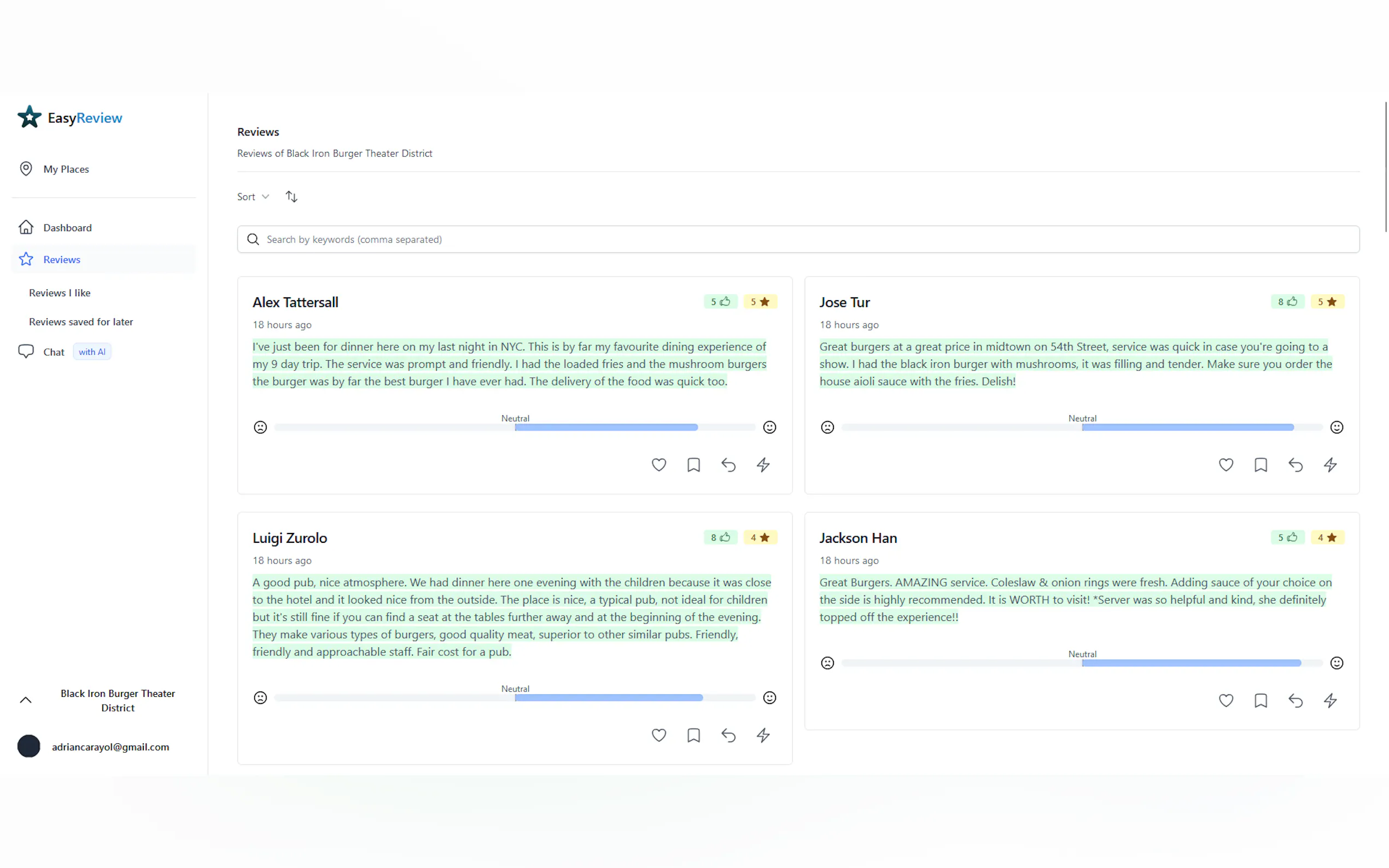Click the reply arrow on Alex Tattersall's review
This screenshot has width=1389, height=868.
[x=728, y=465]
